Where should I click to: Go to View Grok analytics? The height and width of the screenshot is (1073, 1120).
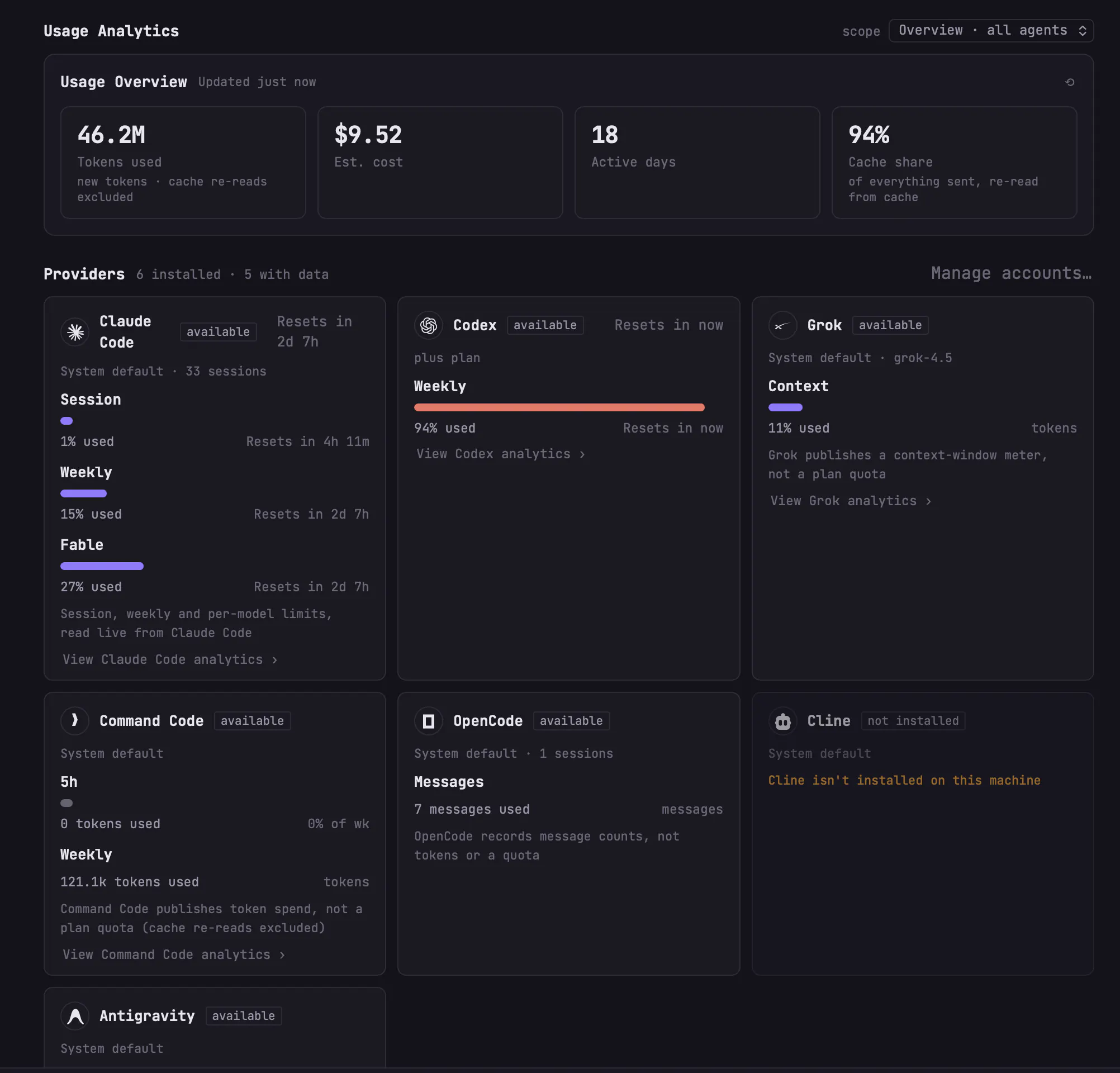850,501
